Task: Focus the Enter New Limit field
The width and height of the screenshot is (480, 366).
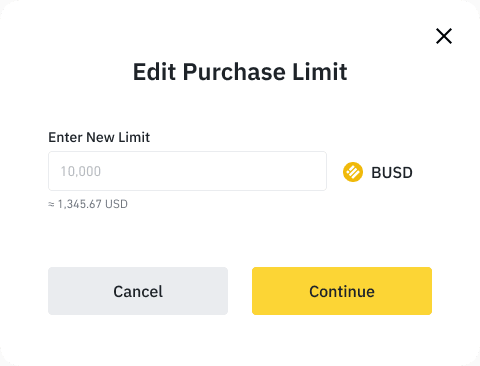Action: pyautogui.click(x=187, y=171)
